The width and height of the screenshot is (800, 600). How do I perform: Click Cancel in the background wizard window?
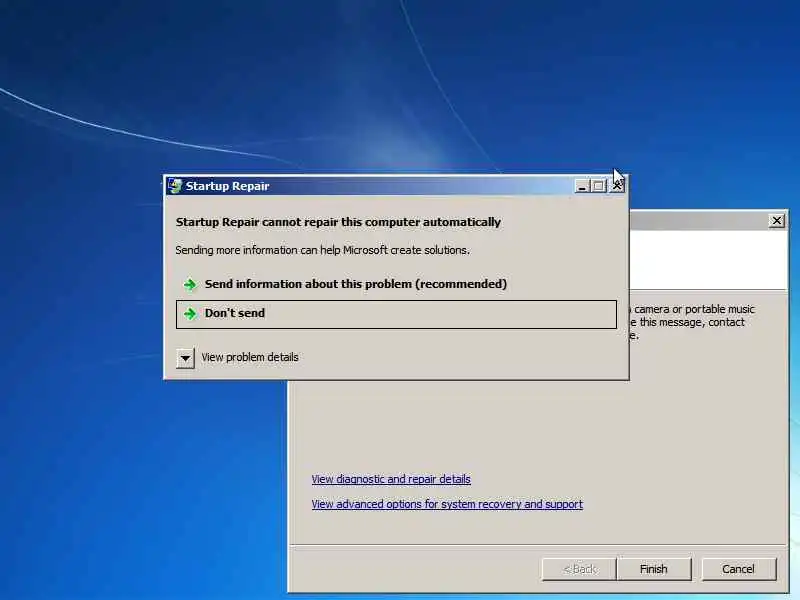pyautogui.click(x=738, y=569)
